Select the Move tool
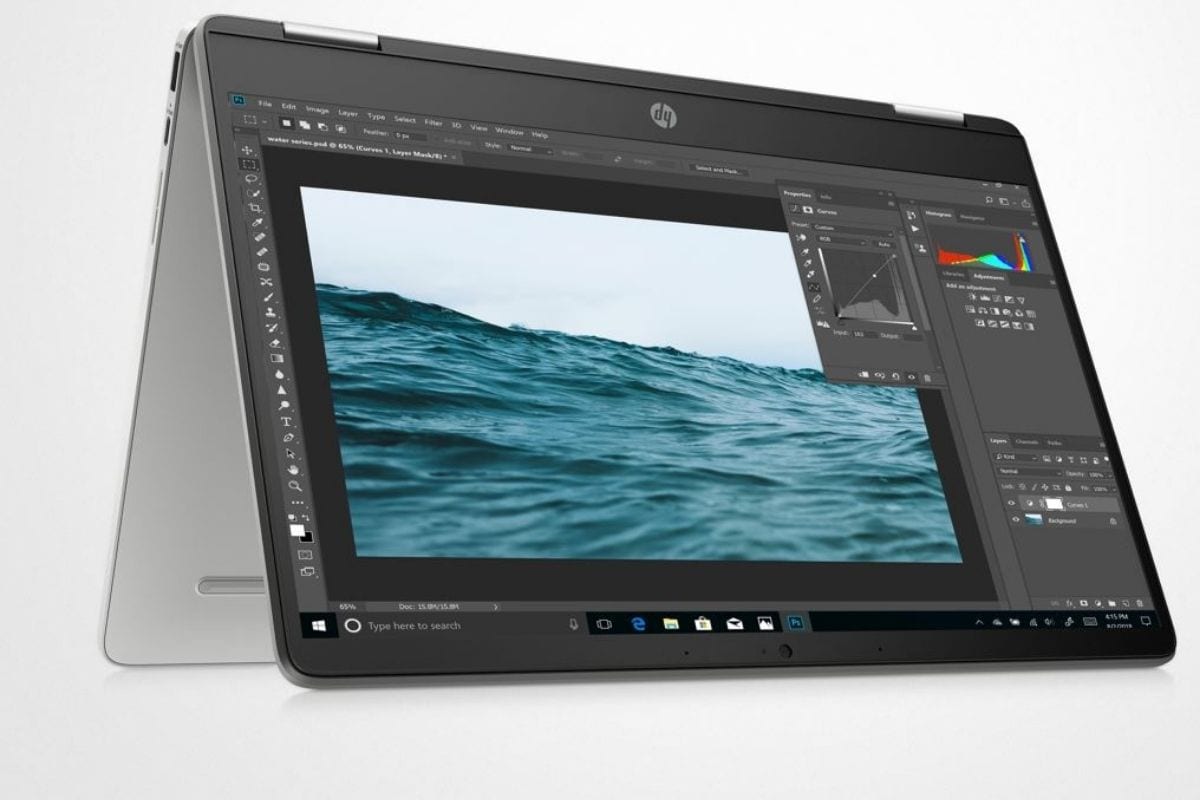Image resolution: width=1200 pixels, height=800 pixels. [x=247, y=150]
